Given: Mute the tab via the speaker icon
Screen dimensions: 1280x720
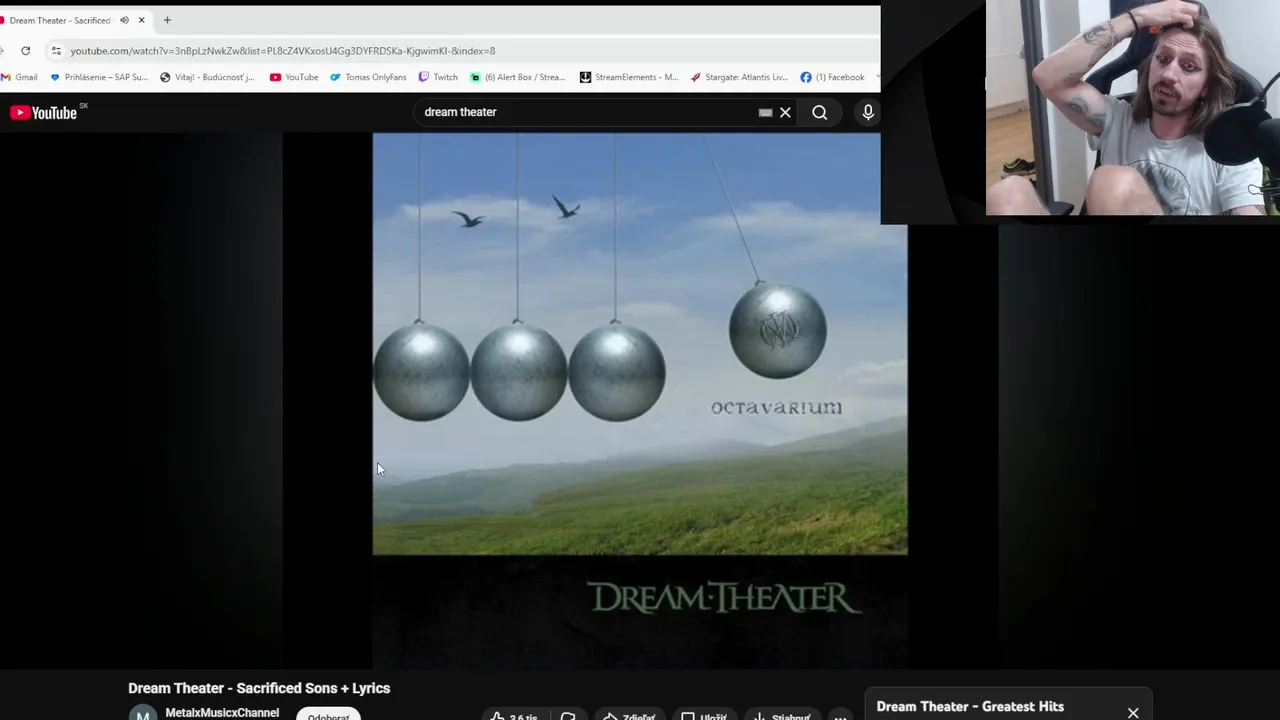Looking at the screenshot, I should (124, 20).
